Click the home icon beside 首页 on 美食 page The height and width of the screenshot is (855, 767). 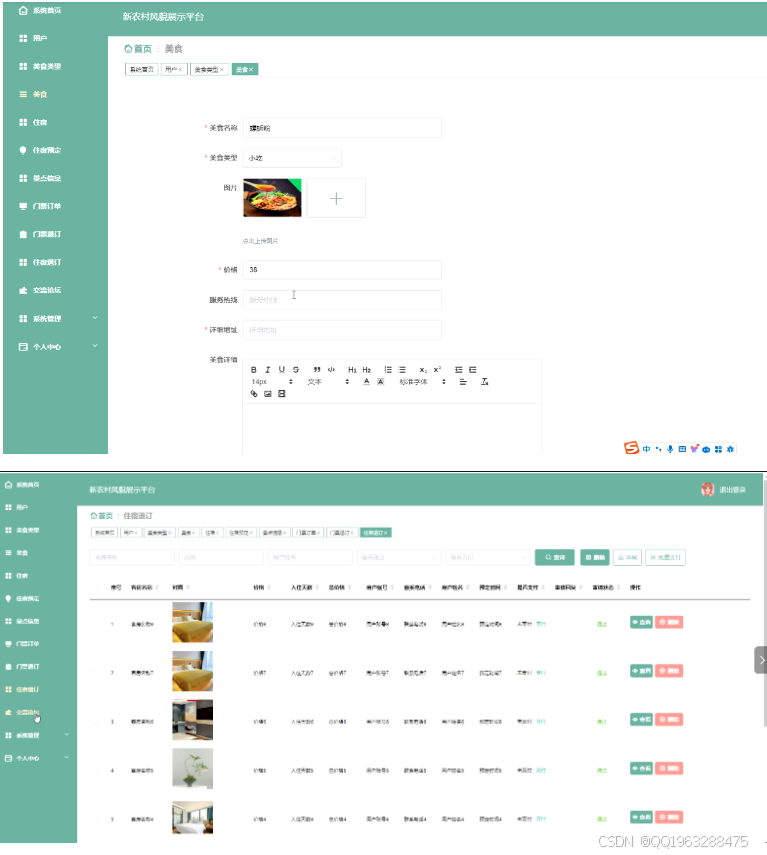coord(128,49)
